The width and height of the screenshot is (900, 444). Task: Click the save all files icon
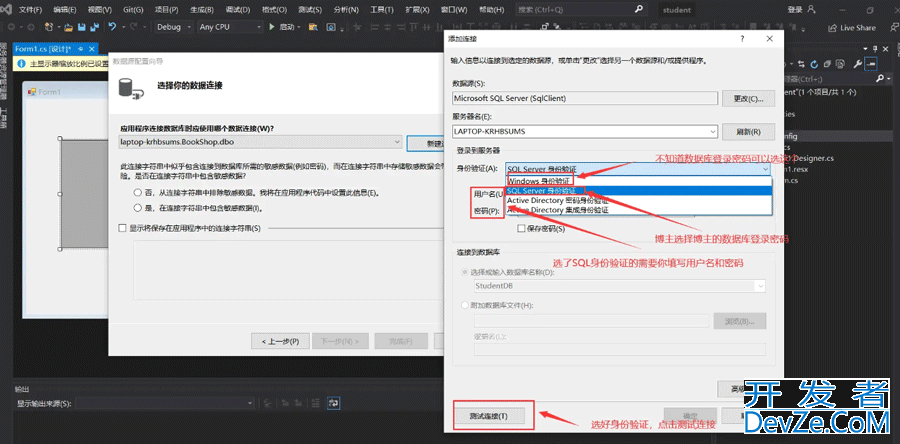(93, 27)
